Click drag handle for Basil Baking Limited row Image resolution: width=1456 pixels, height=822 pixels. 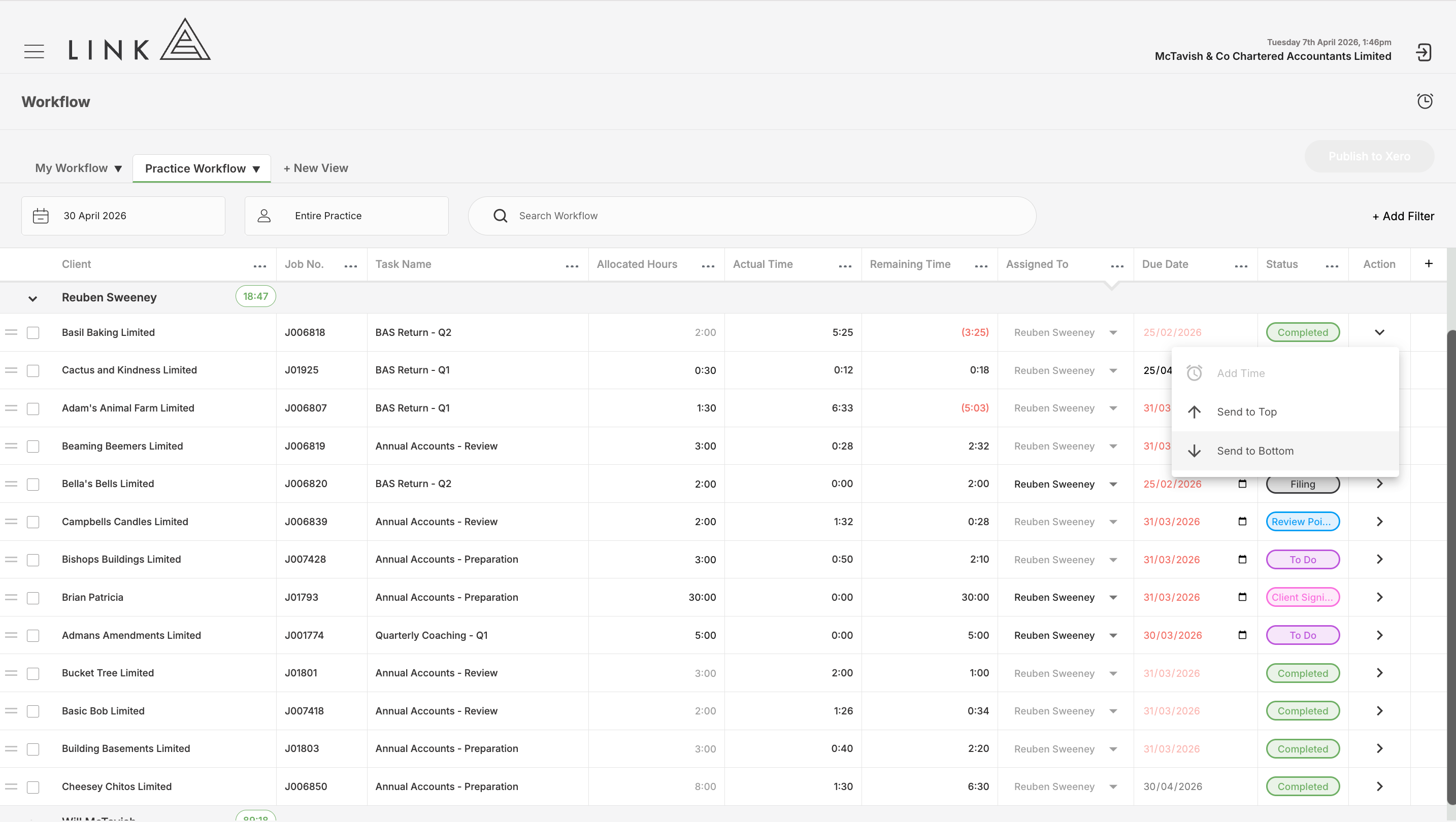click(x=11, y=332)
